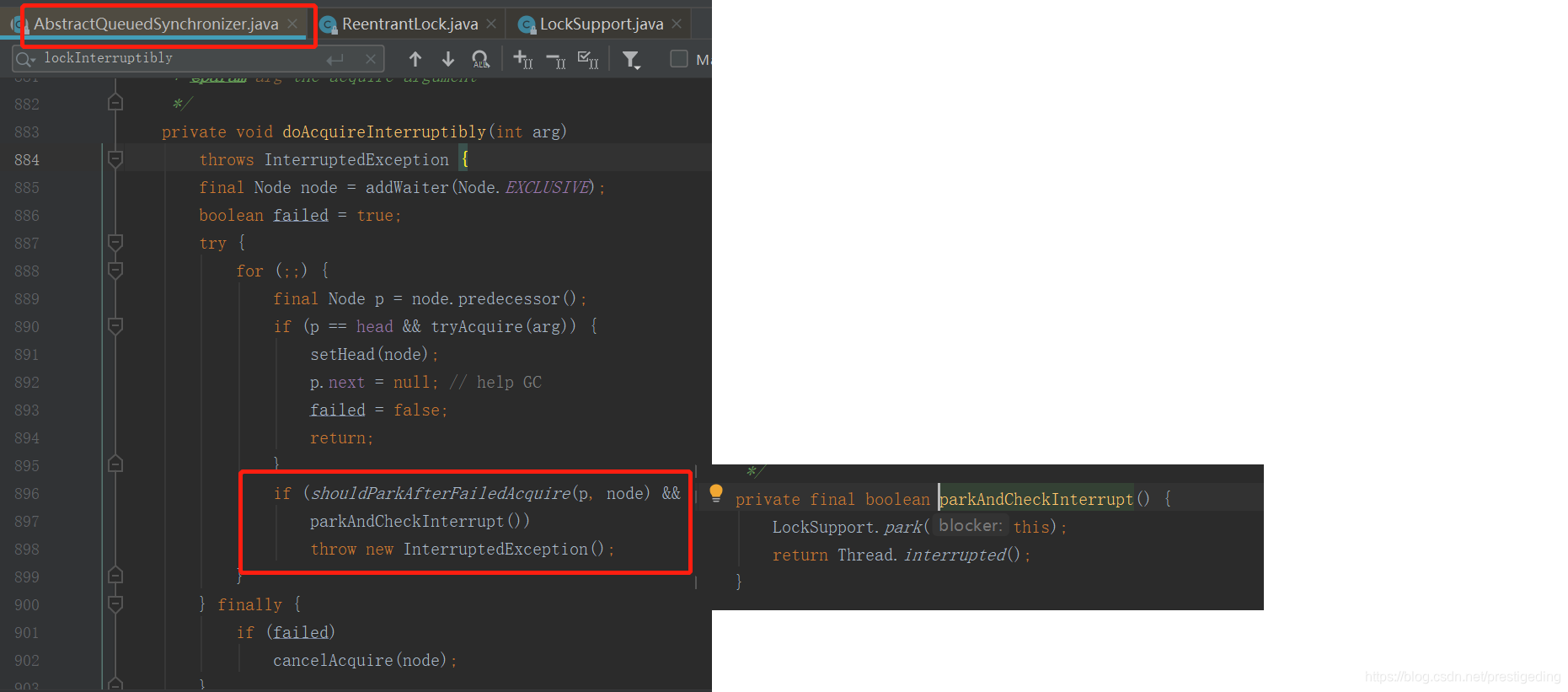Click the fold end marker at line 899
The height and width of the screenshot is (692, 1568).
[x=115, y=576]
